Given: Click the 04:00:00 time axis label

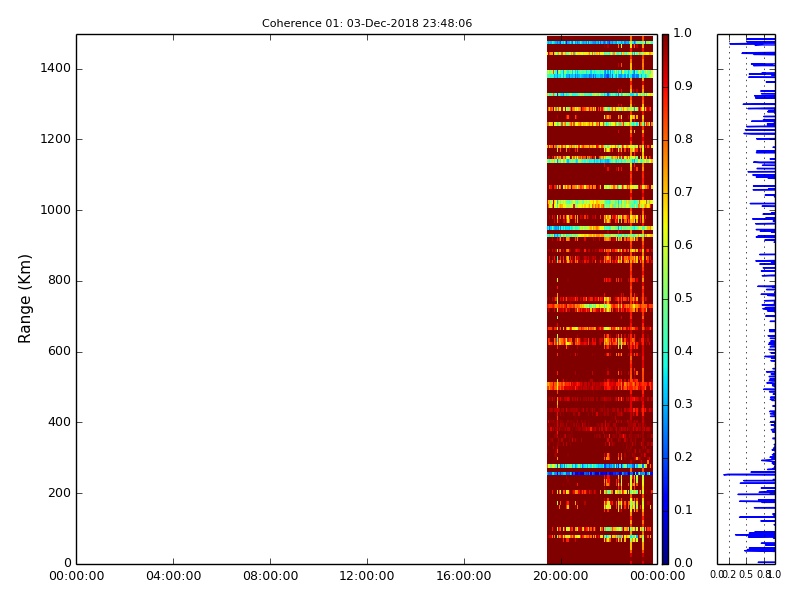Looking at the screenshot, I should 173,576.
